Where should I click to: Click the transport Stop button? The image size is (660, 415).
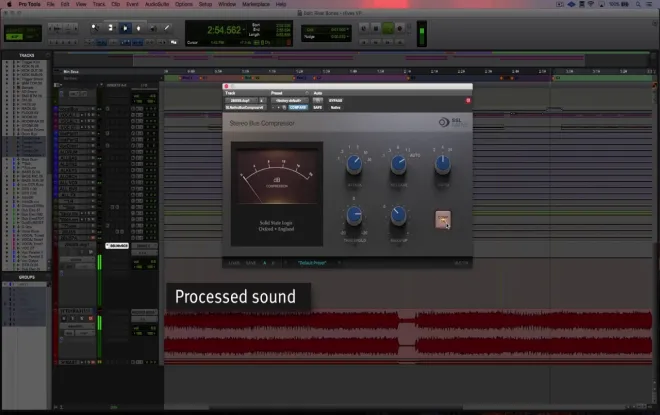coord(376,29)
